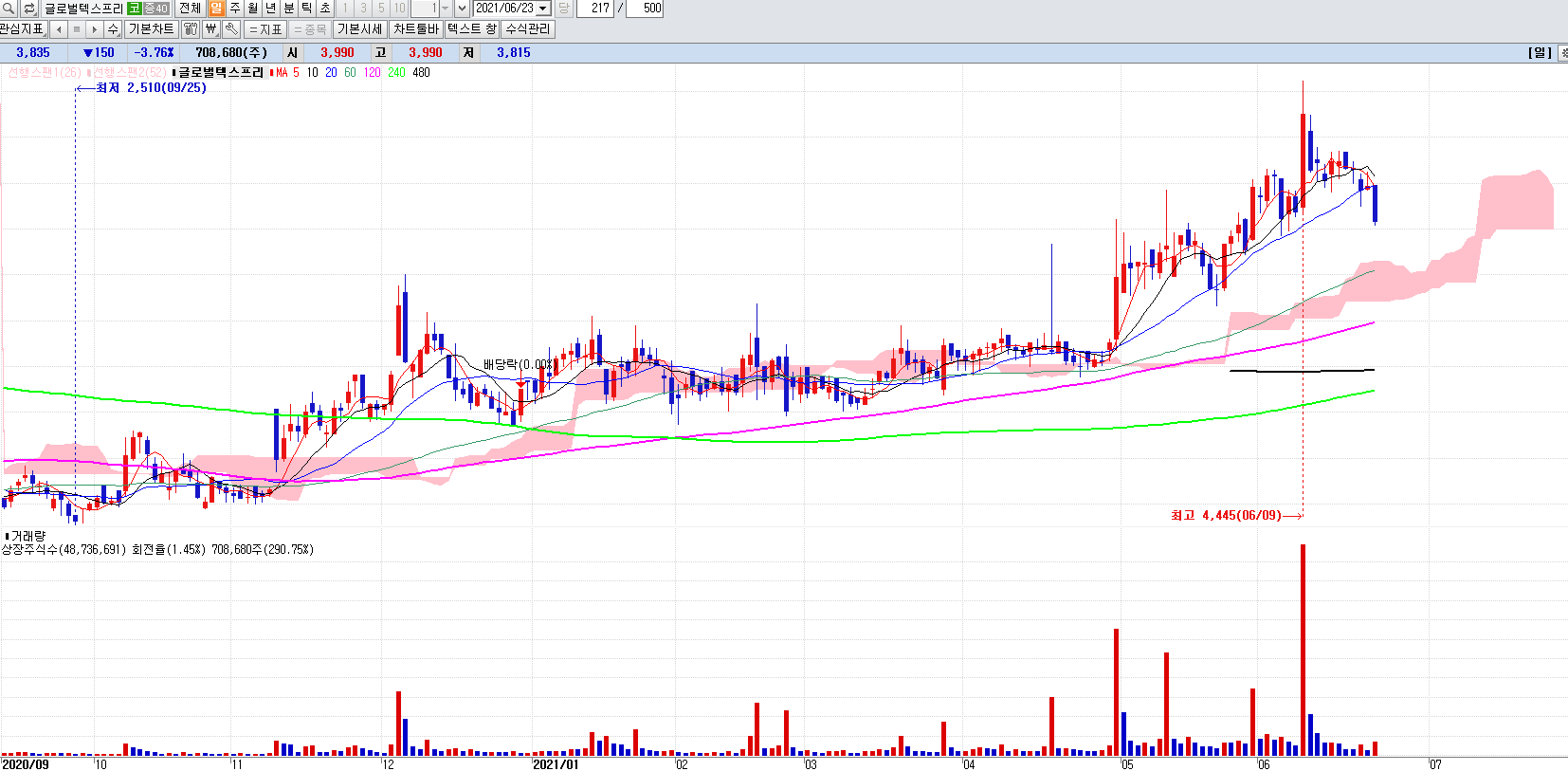Click the -3.76% change rate value
This screenshot has width=1568, height=771.
[154, 53]
